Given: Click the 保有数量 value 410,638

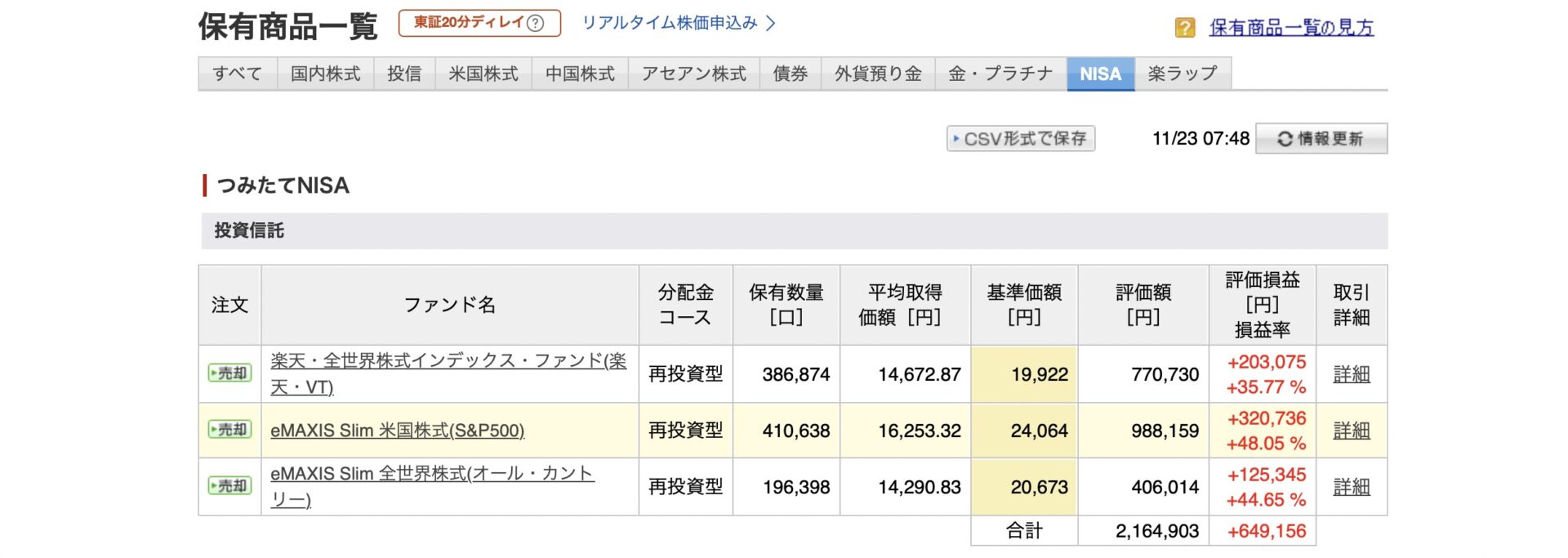Looking at the screenshot, I should [x=795, y=431].
